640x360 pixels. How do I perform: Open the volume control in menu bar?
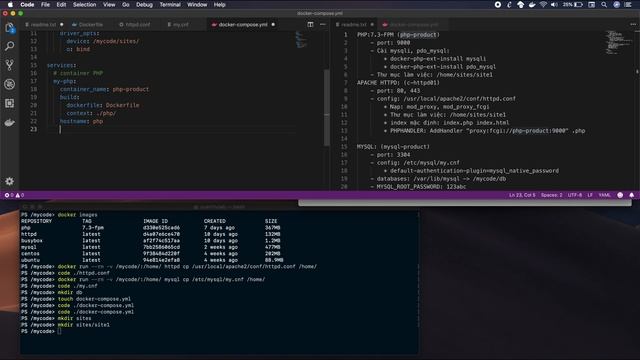[x=554, y=4]
